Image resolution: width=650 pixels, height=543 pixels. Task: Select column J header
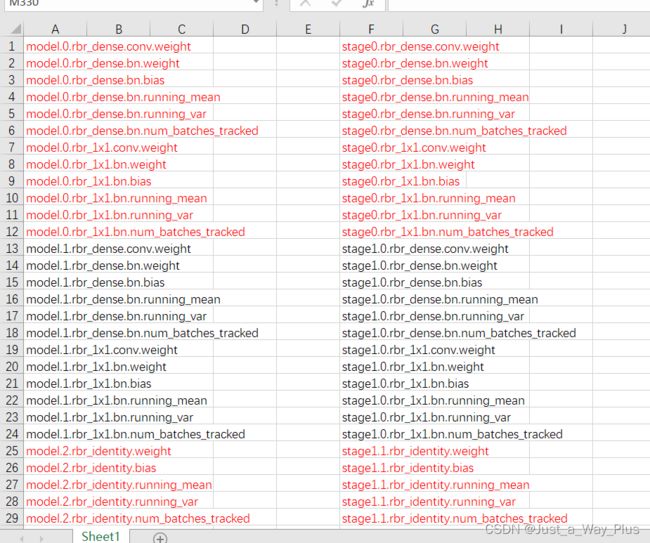(621, 29)
